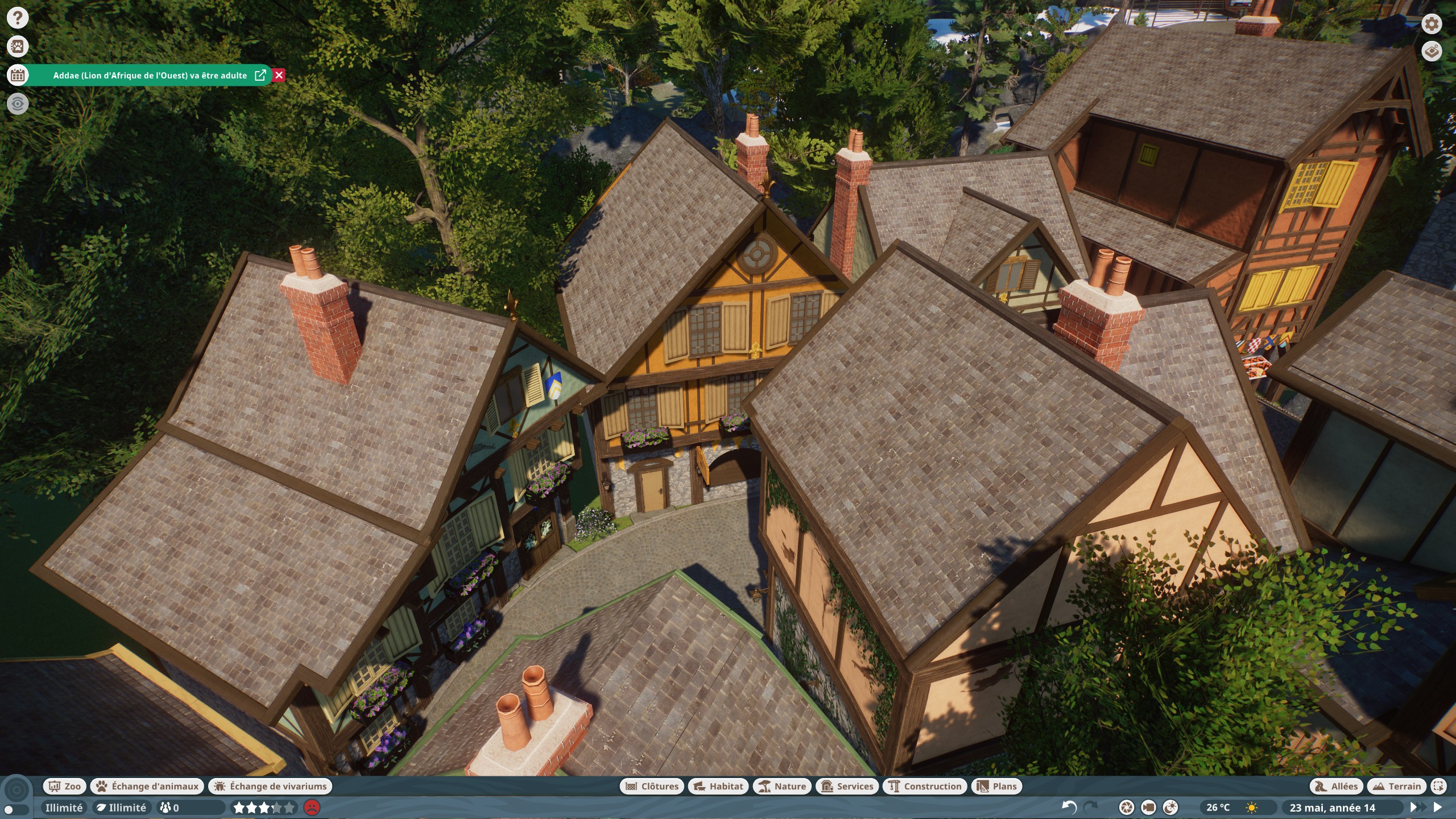Open the Allées path tool
This screenshot has height=819, width=1456.
point(1337,786)
